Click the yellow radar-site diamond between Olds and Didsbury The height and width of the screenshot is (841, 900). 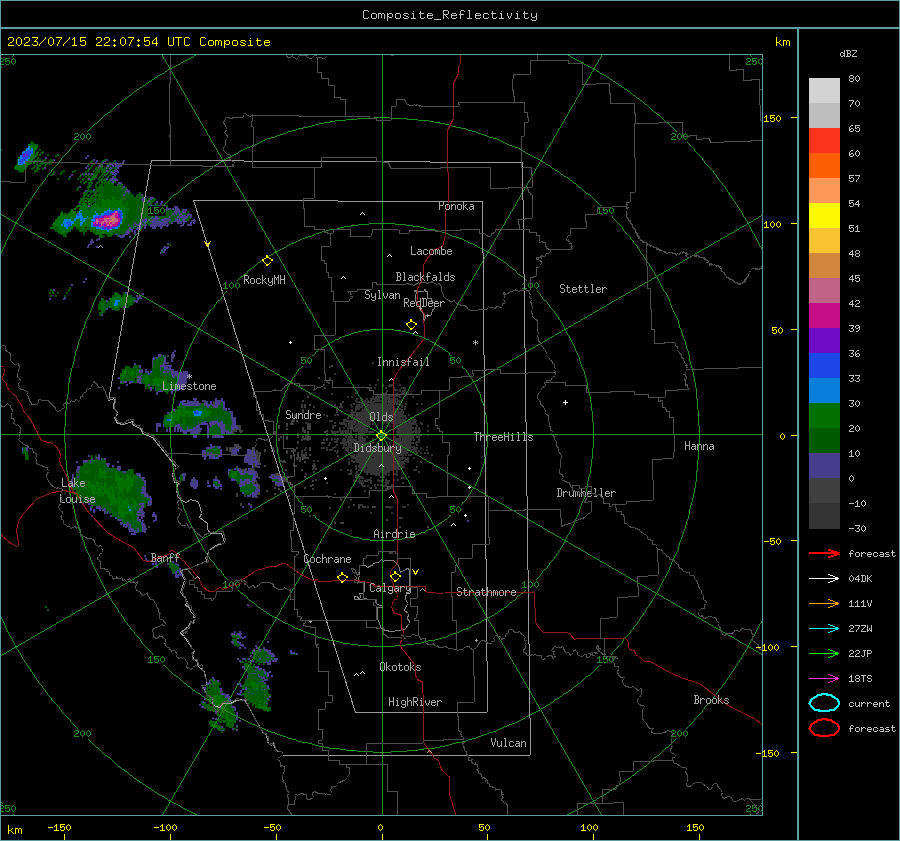pyautogui.click(x=381, y=435)
